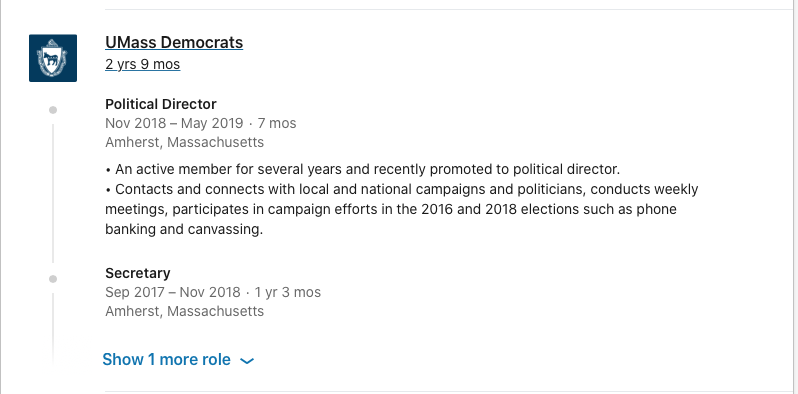Screen dimensions: 798x394
Task: Open the UMass Democrats company logo
Action: pos(53,58)
